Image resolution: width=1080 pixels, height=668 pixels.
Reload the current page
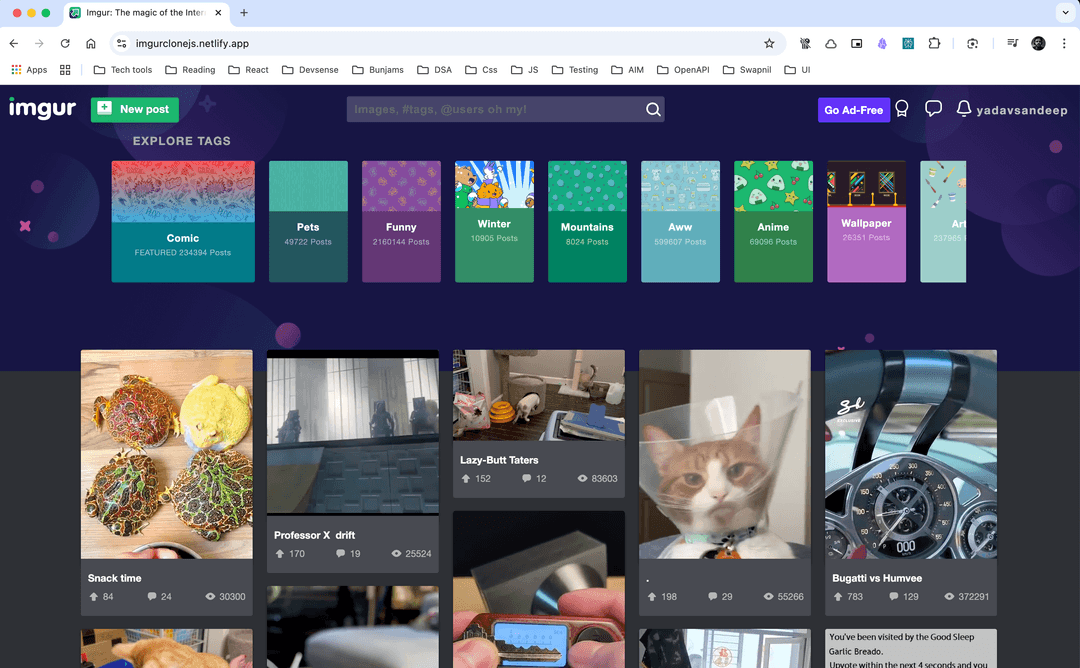point(65,43)
